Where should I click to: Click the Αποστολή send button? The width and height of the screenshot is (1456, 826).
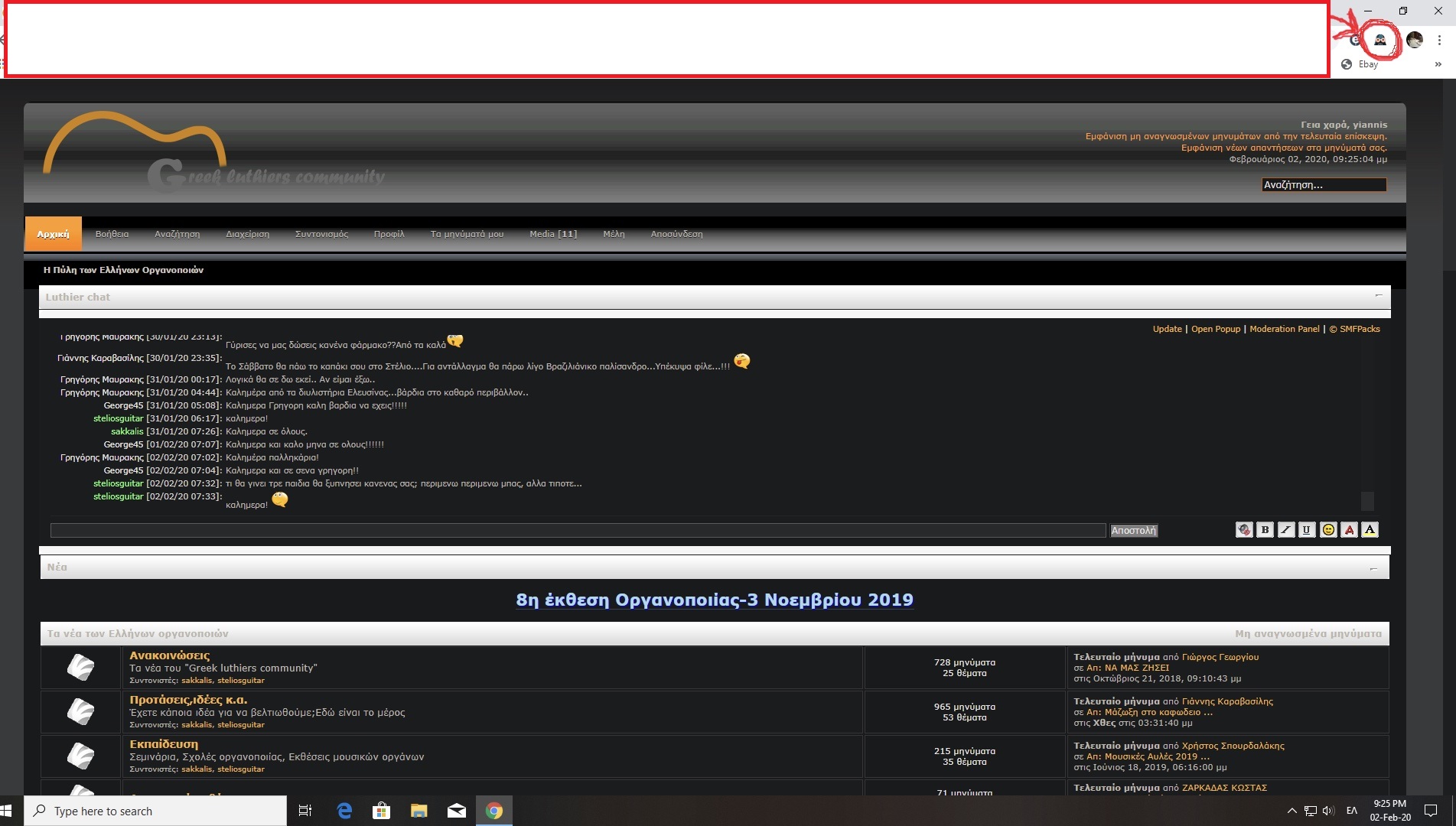pyautogui.click(x=1133, y=530)
